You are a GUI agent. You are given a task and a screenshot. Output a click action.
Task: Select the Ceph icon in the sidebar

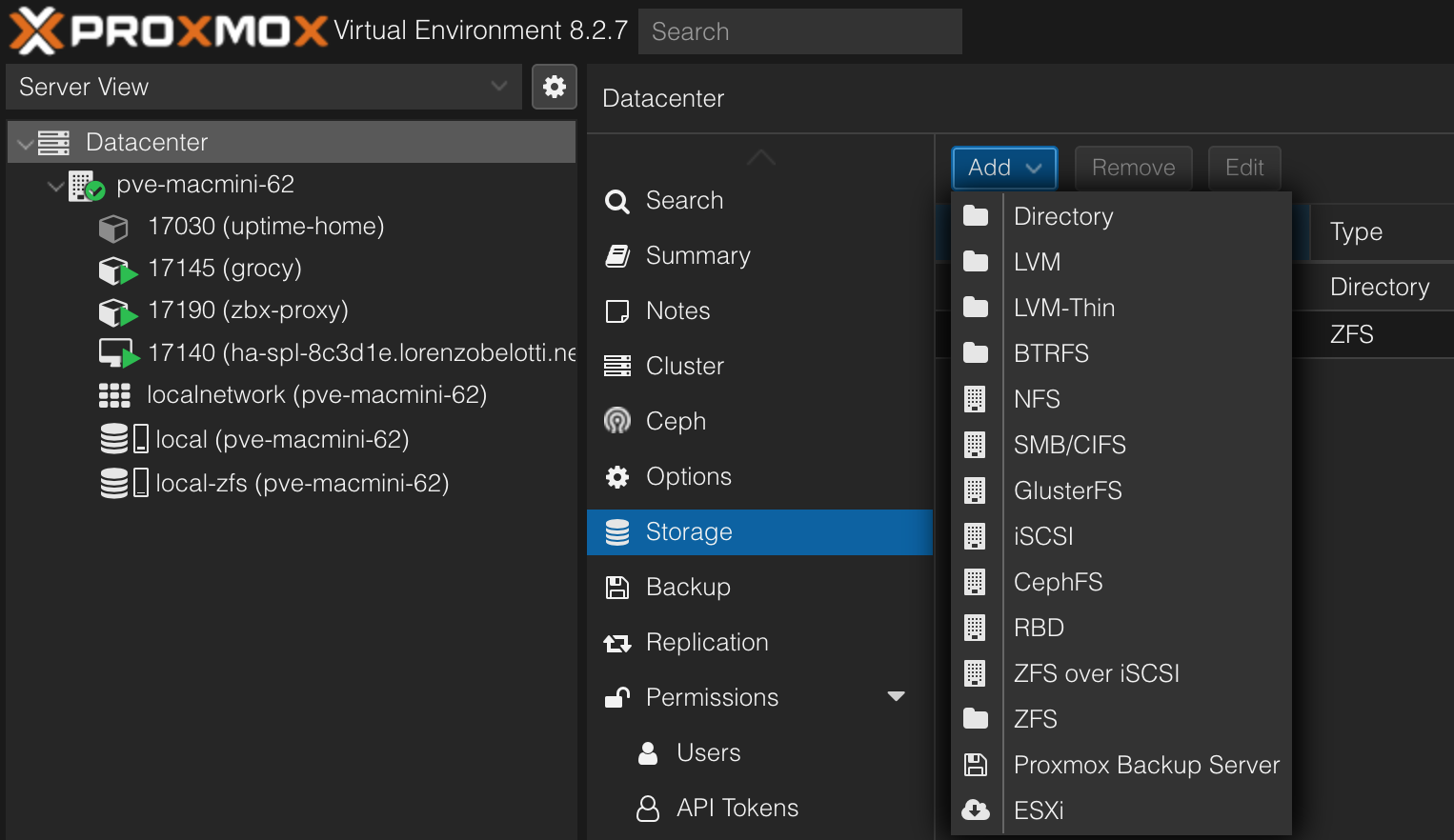(x=616, y=421)
